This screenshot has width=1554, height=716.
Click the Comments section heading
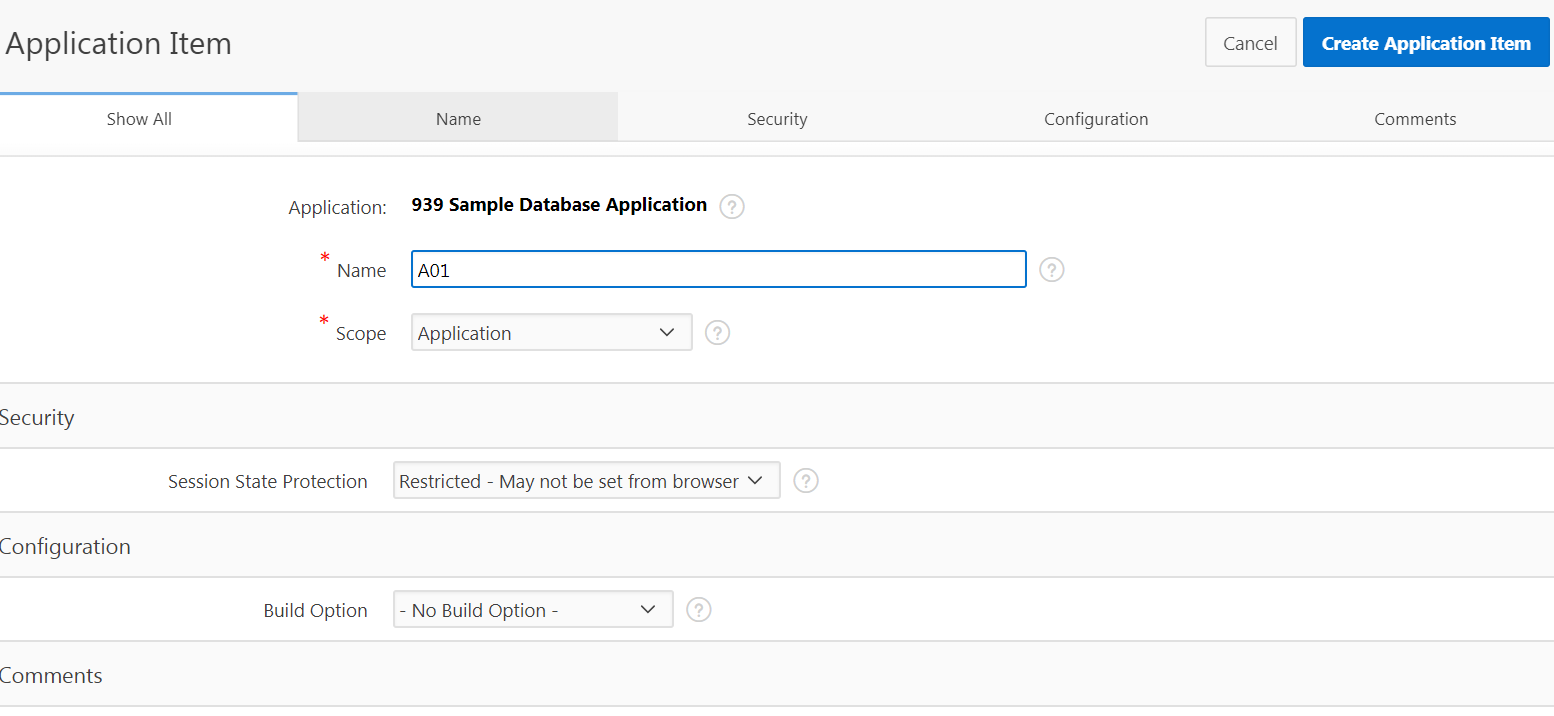pos(51,675)
